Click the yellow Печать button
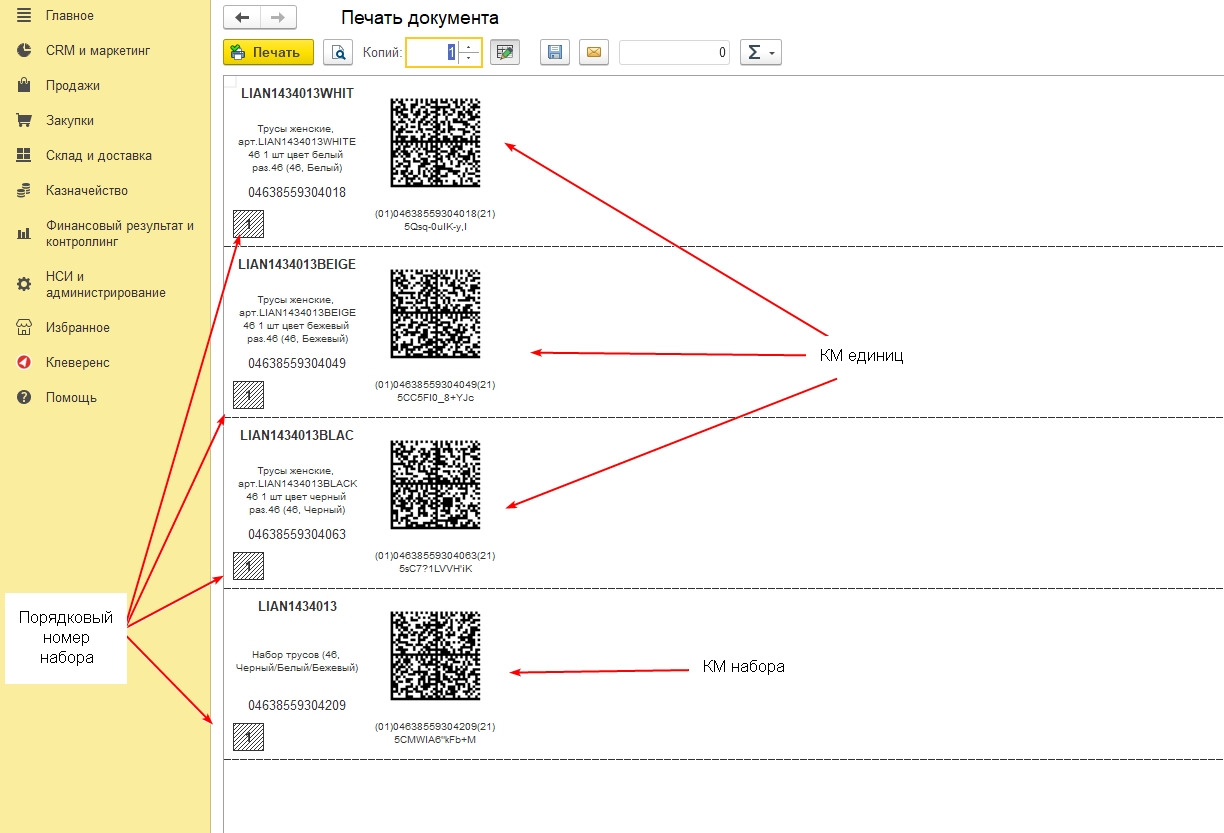The image size is (1224, 833). 268,53
